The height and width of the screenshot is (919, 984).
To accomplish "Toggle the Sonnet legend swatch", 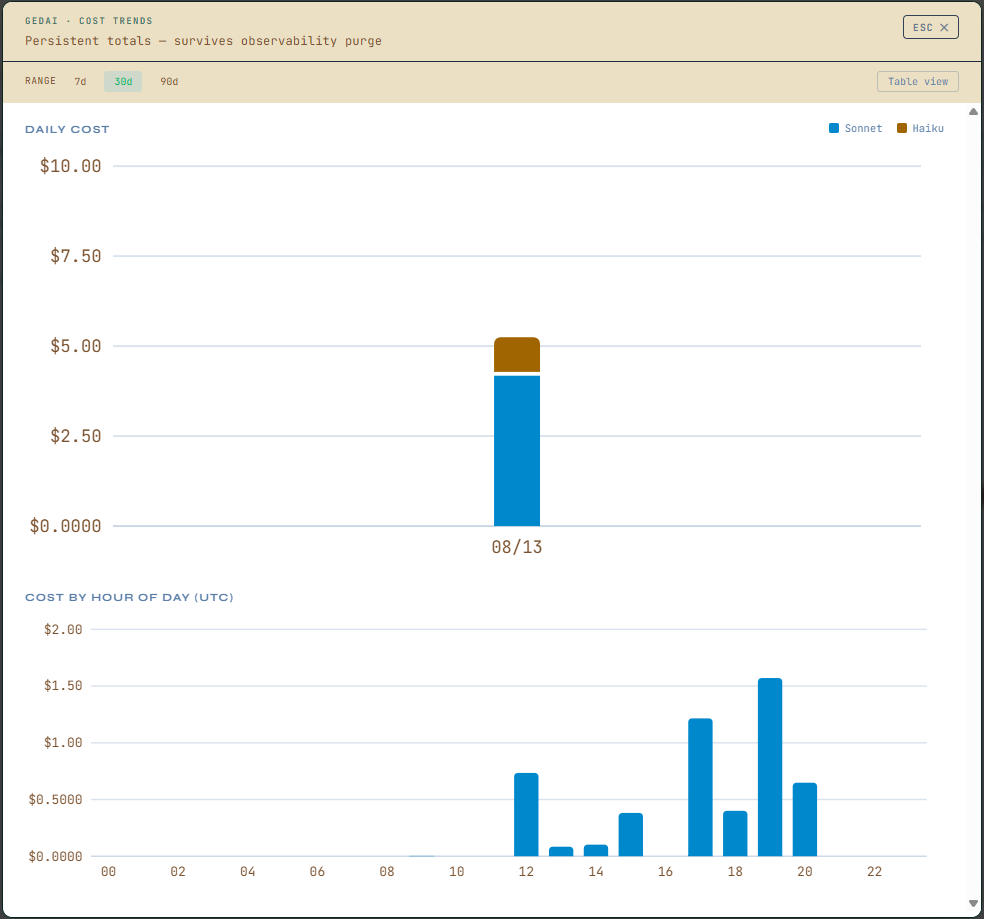I will (x=833, y=128).
